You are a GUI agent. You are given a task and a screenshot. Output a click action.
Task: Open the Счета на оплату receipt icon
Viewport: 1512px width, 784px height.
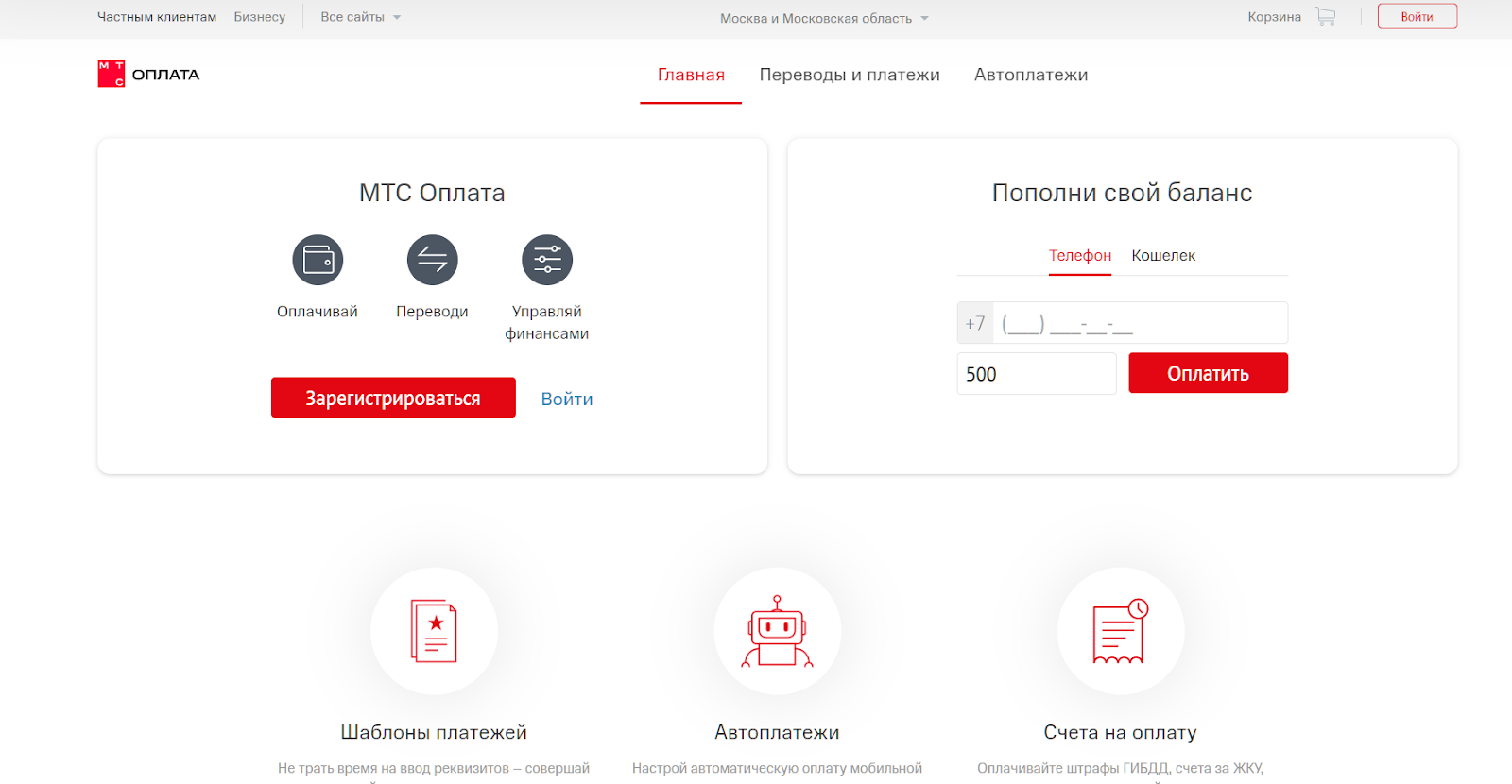[x=1120, y=631]
